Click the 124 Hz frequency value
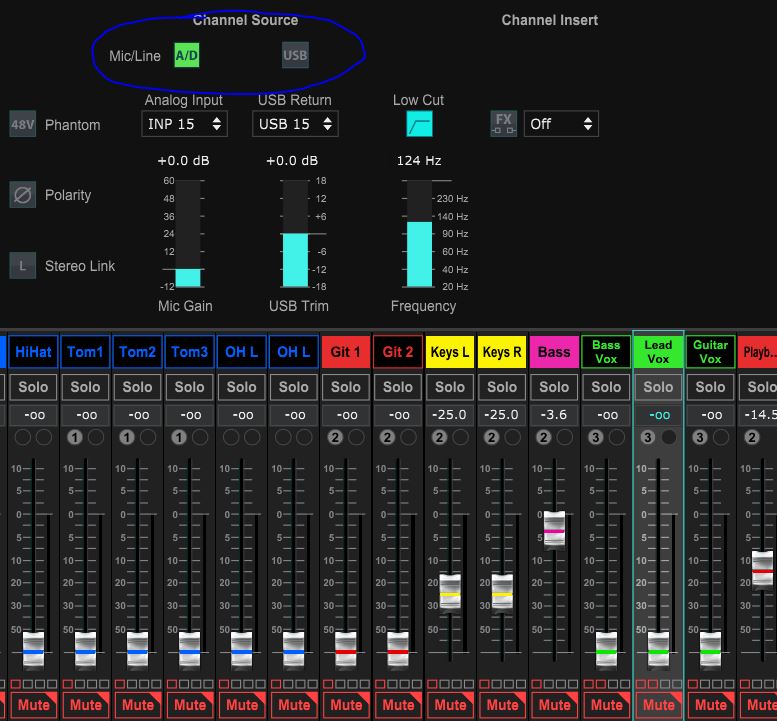 pyautogui.click(x=419, y=161)
